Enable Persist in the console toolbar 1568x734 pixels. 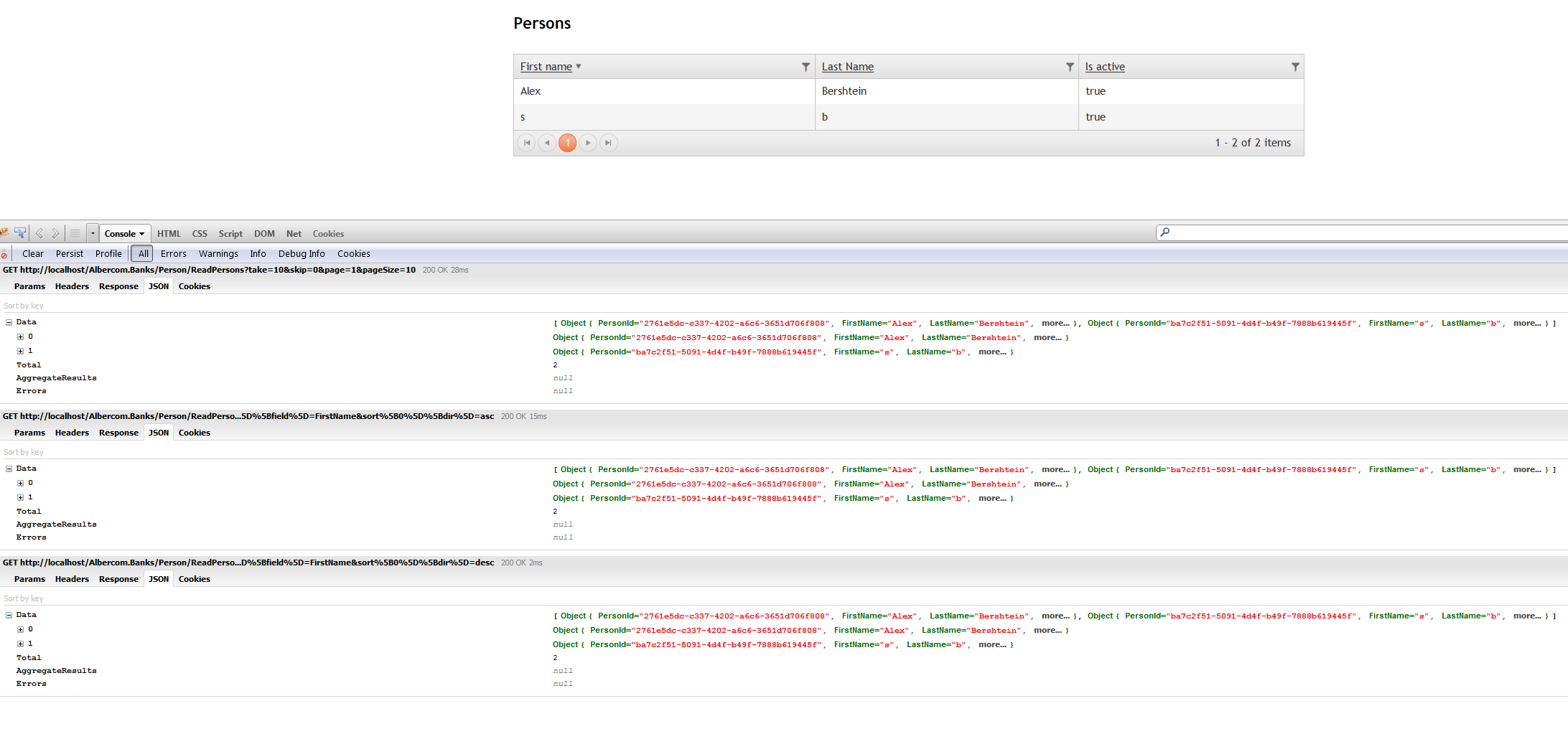click(x=70, y=253)
